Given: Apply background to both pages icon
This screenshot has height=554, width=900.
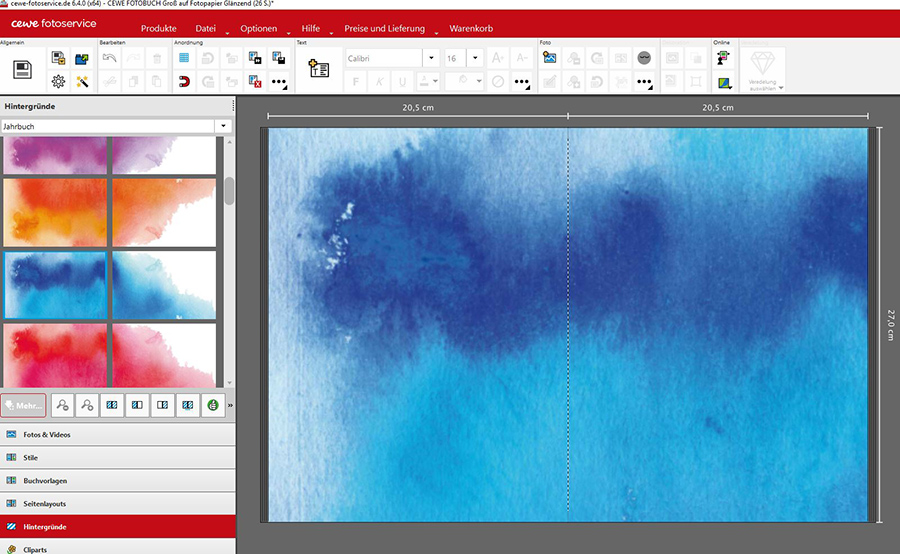Looking at the screenshot, I should (x=112, y=405).
